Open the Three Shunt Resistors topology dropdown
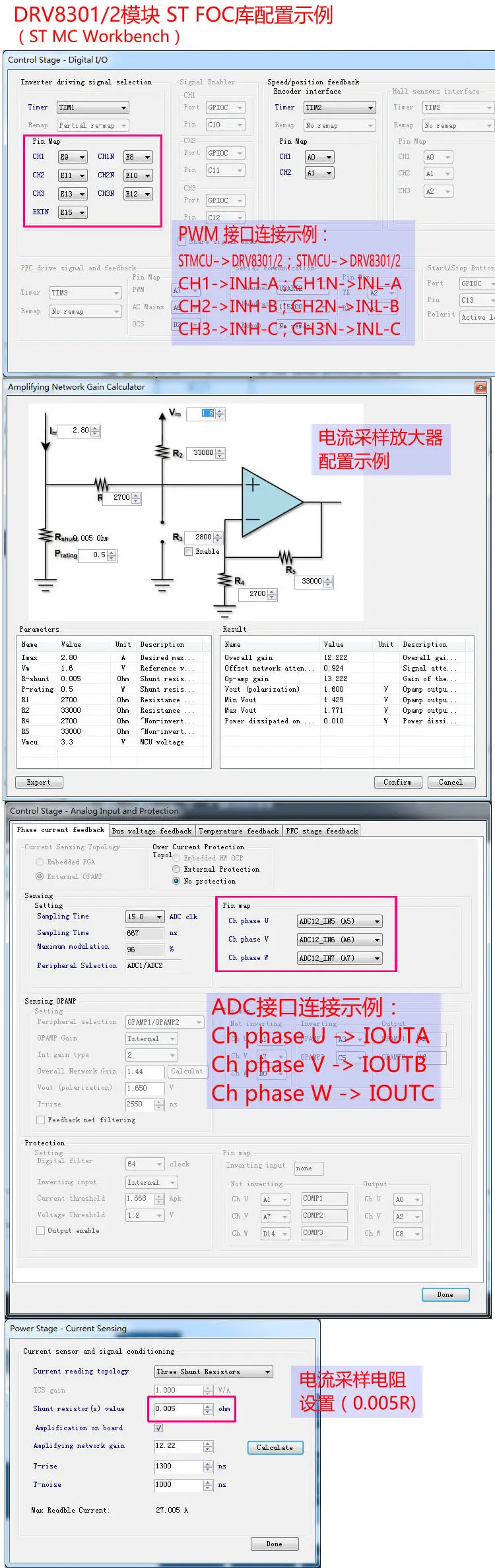The width and height of the screenshot is (495, 1568). coord(213,1372)
